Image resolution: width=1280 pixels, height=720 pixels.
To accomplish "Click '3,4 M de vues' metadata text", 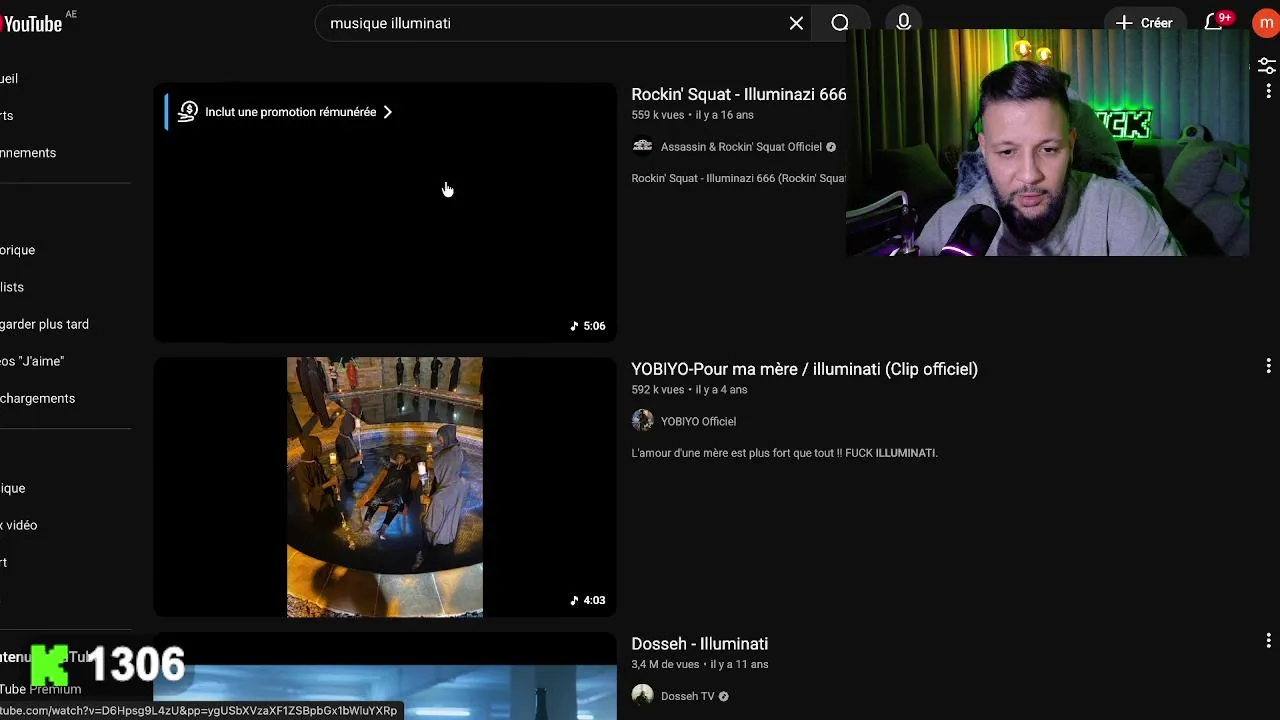I will [x=665, y=665].
